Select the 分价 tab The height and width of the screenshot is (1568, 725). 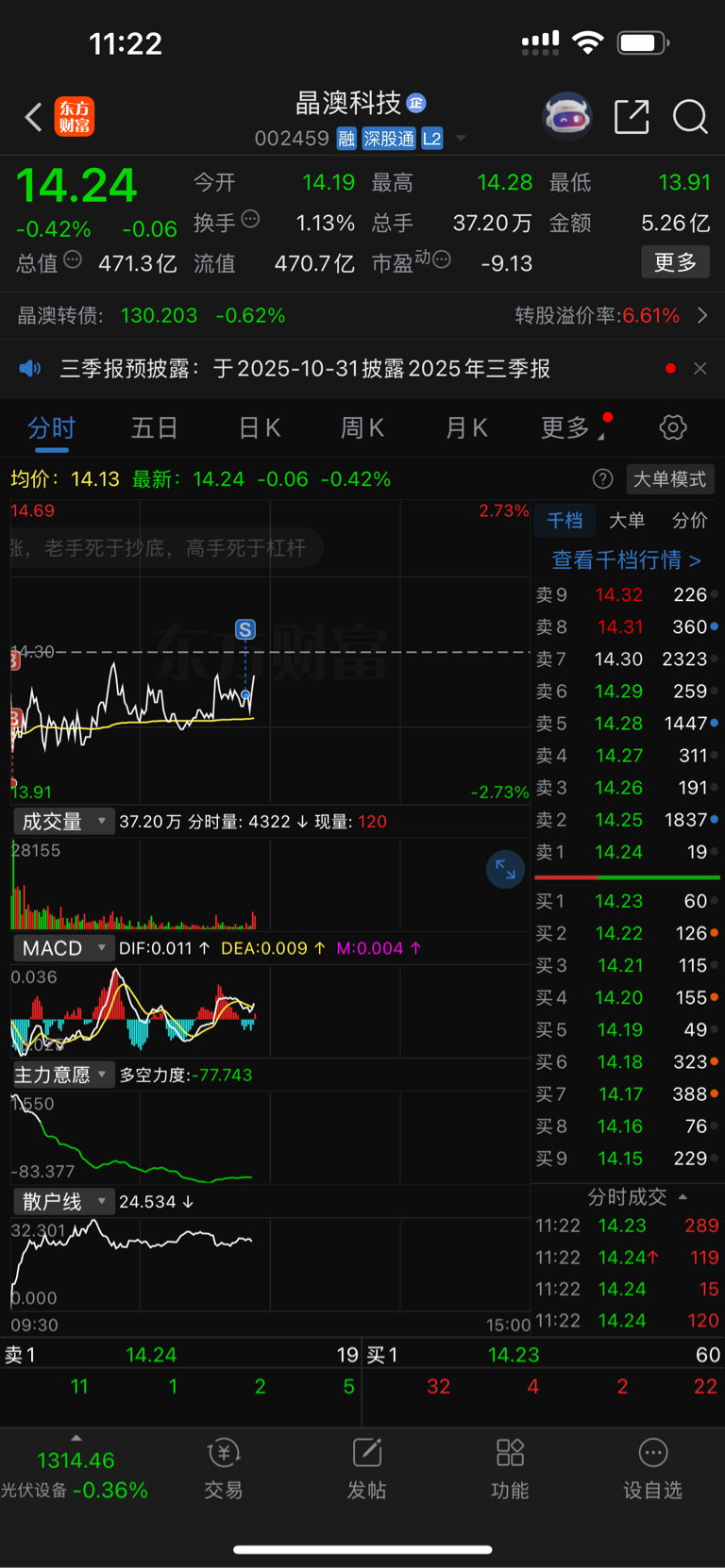[689, 521]
